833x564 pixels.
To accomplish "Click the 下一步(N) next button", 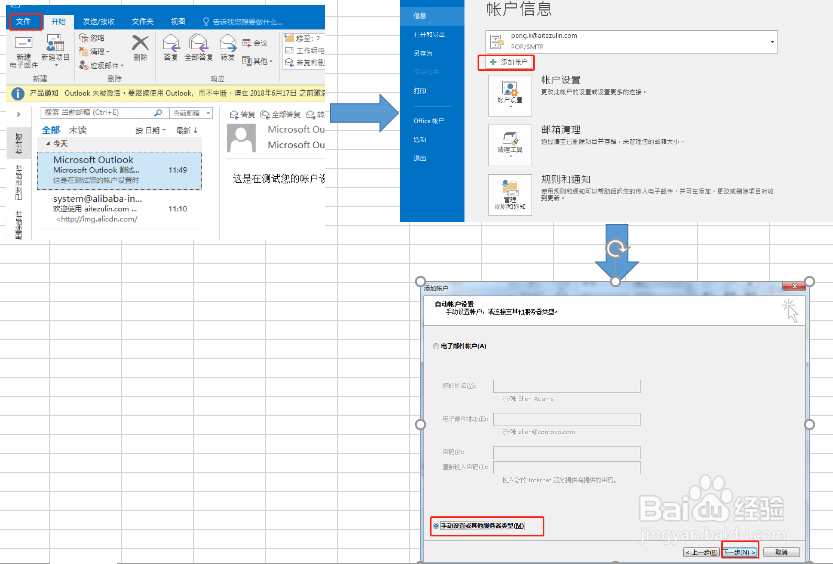I will pos(740,552).
